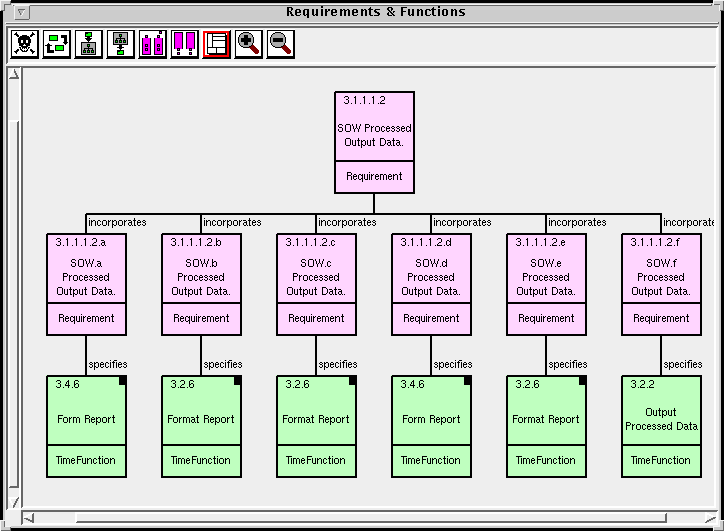Zoom out with the minus magnifier

coord(281,44)
